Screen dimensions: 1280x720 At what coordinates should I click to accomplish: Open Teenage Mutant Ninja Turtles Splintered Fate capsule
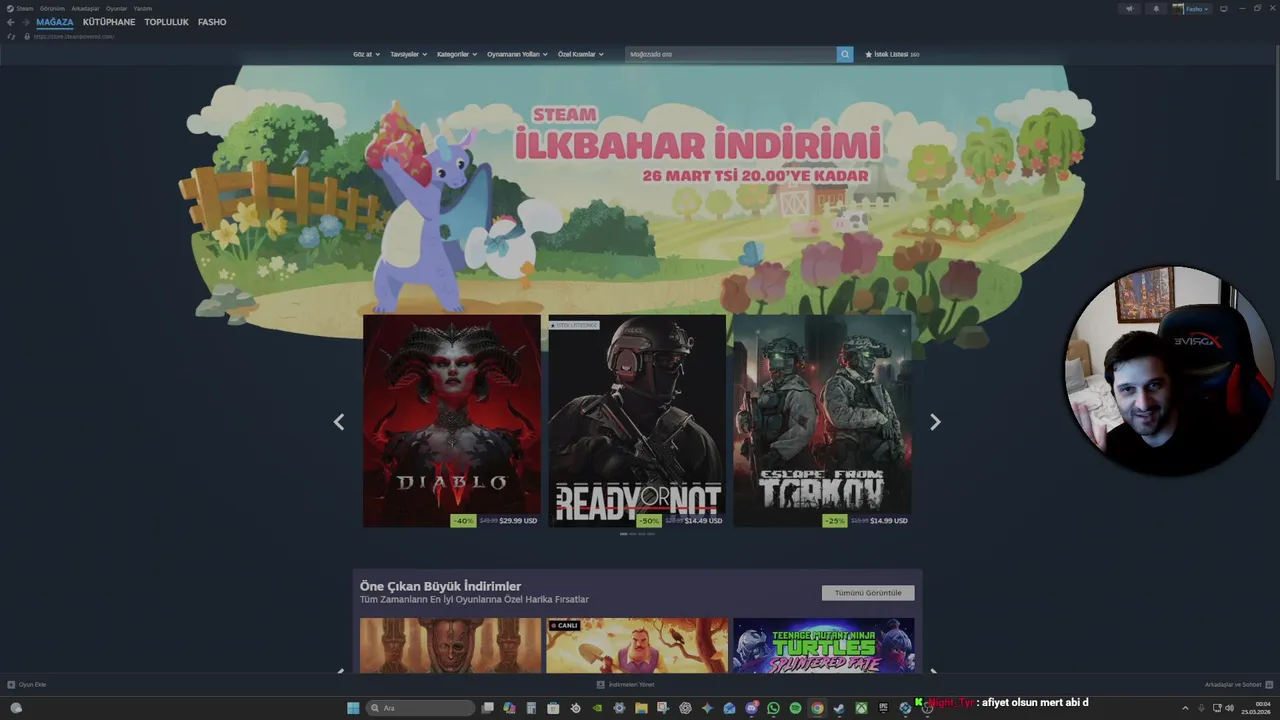[823, 645]
